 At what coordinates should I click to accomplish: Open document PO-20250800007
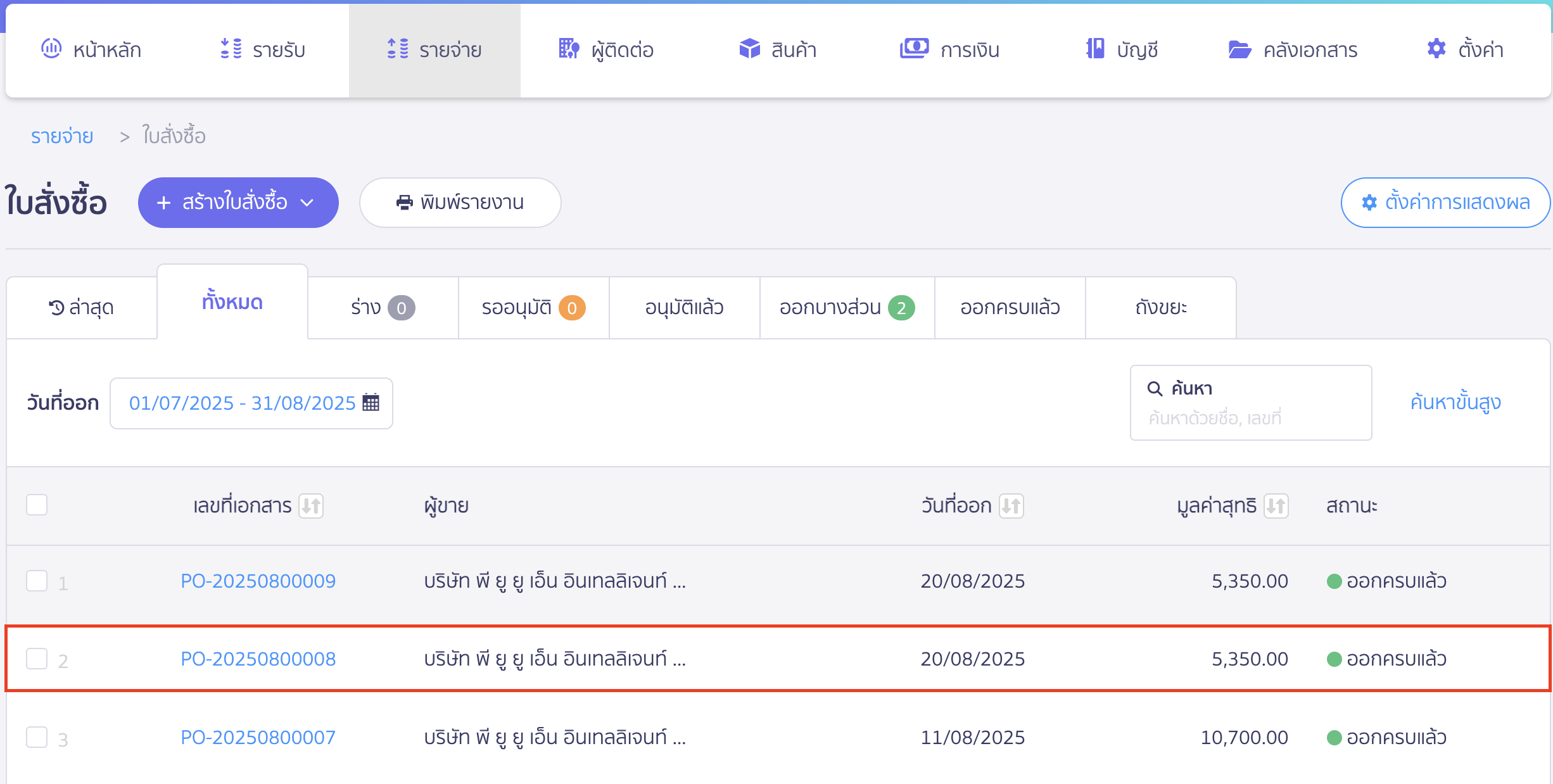(x=258, y=737)
